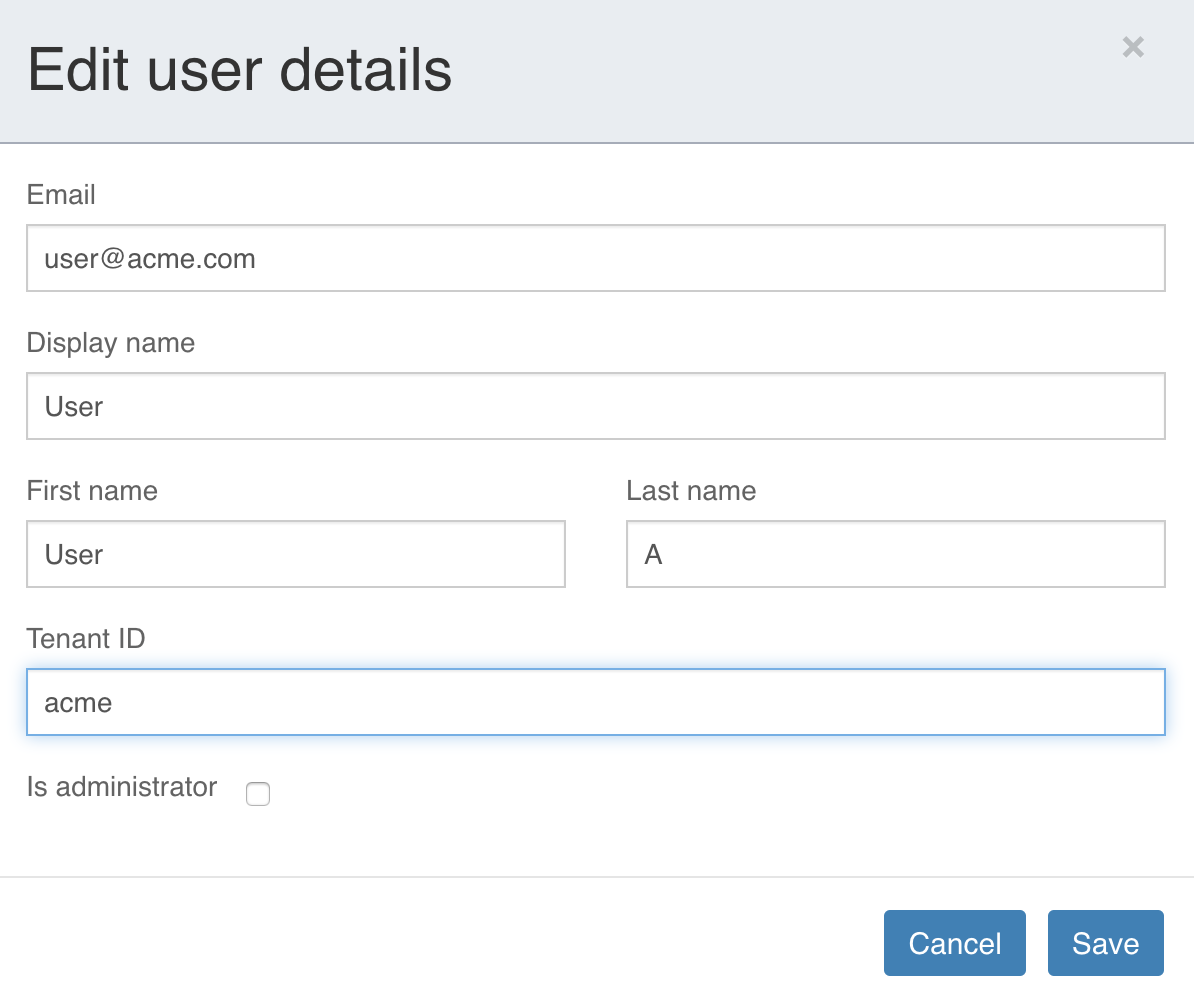The width and height of the screenshot is (1194, 1002).
Task: Click the First name label
Action: 91,491
